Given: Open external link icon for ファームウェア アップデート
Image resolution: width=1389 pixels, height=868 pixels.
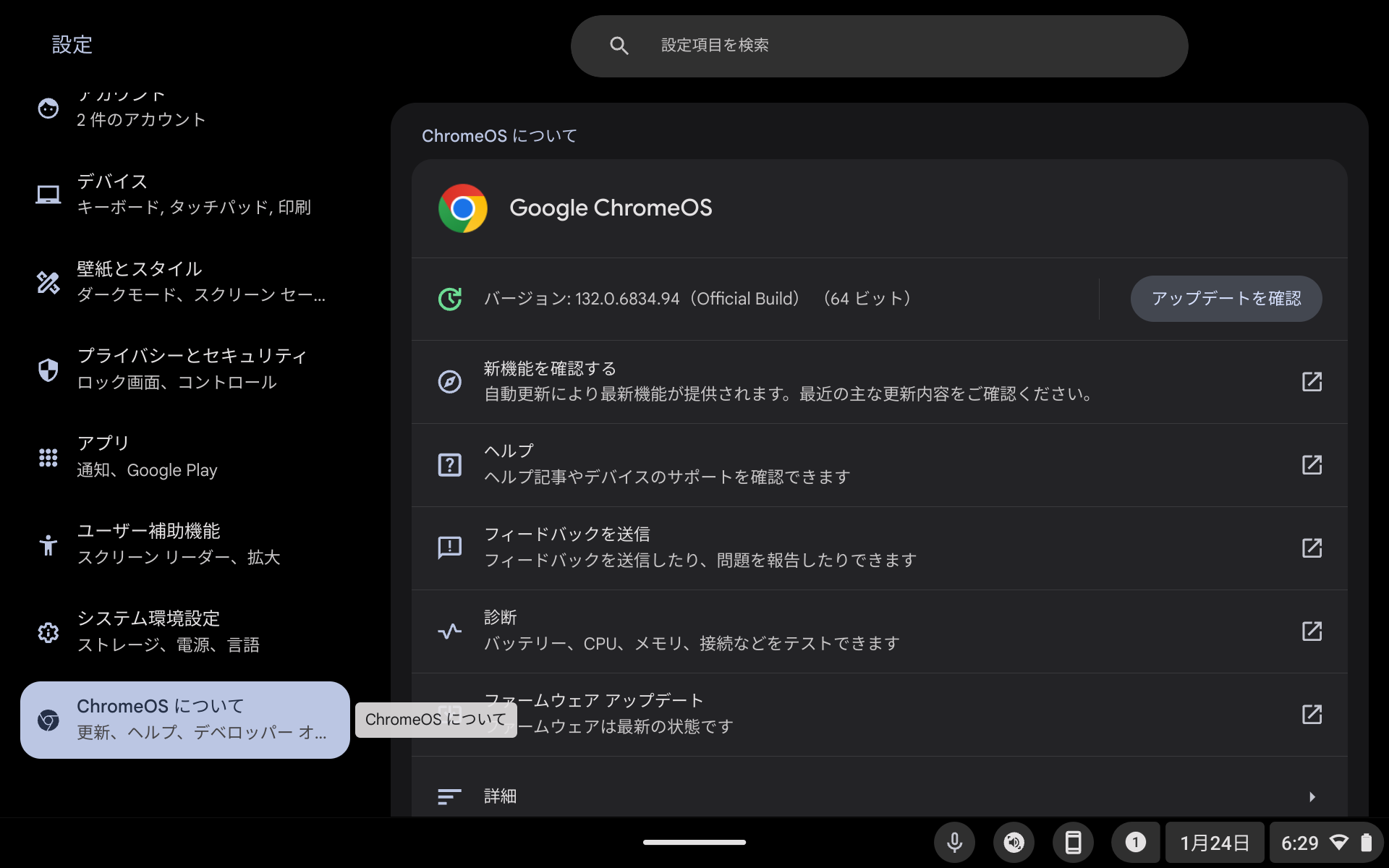Looking at the screenshot, I should point(1312,715).
